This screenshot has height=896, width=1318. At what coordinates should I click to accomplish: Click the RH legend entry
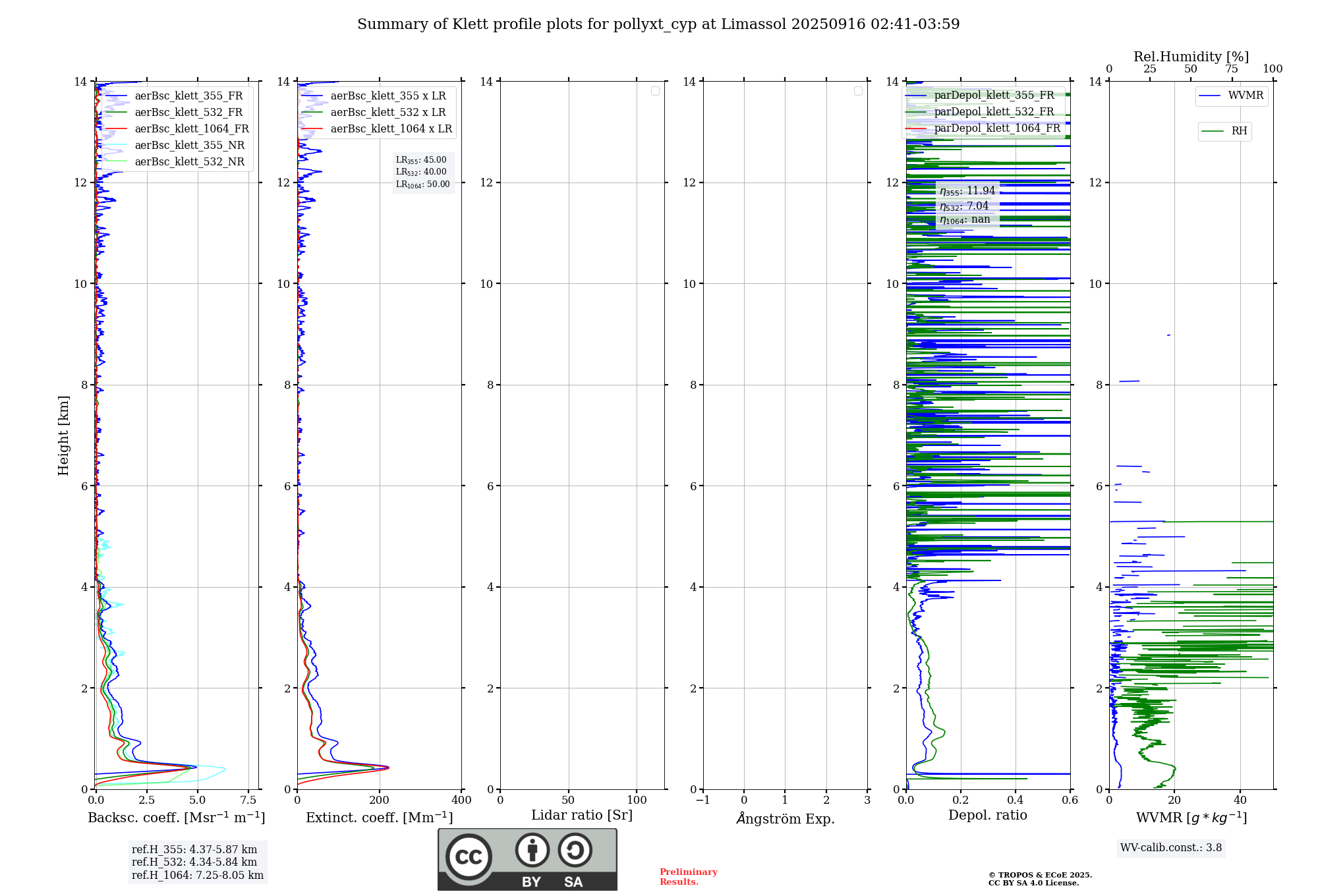pos(1224,132)
